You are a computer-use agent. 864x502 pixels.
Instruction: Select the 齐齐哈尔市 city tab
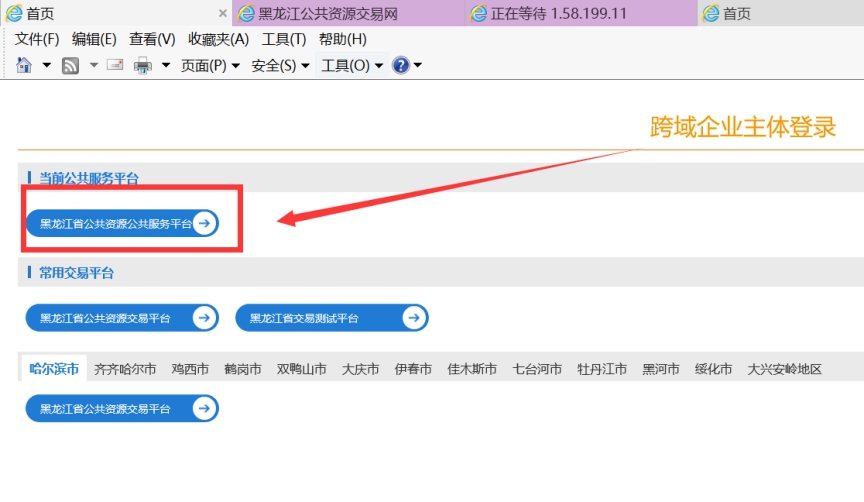[125, 369]
